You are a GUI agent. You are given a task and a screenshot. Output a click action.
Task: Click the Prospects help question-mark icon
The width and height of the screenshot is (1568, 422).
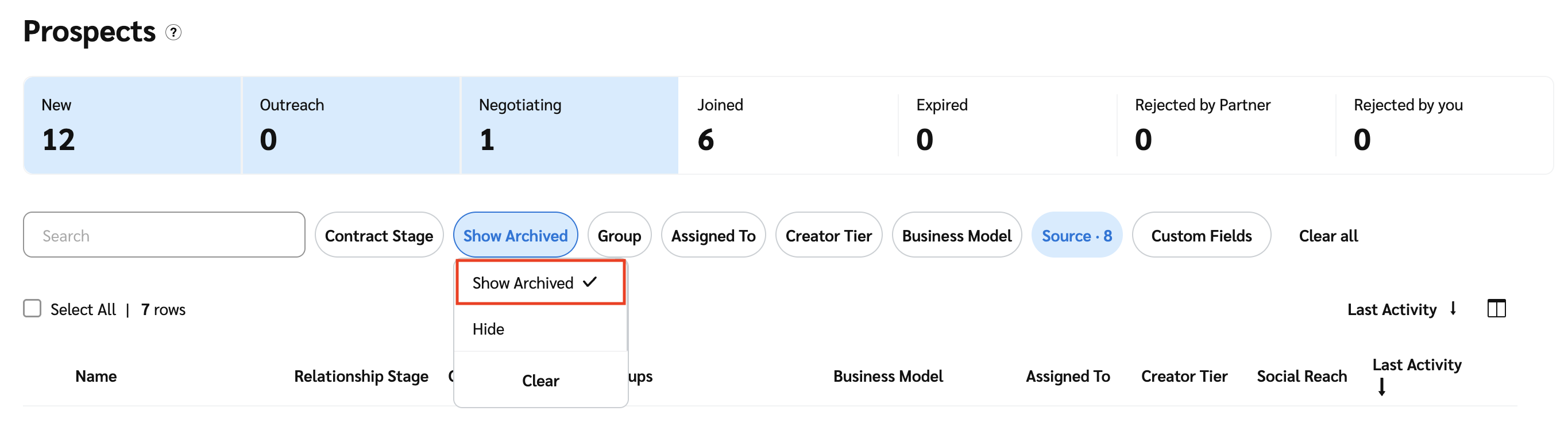pos(173,32)
